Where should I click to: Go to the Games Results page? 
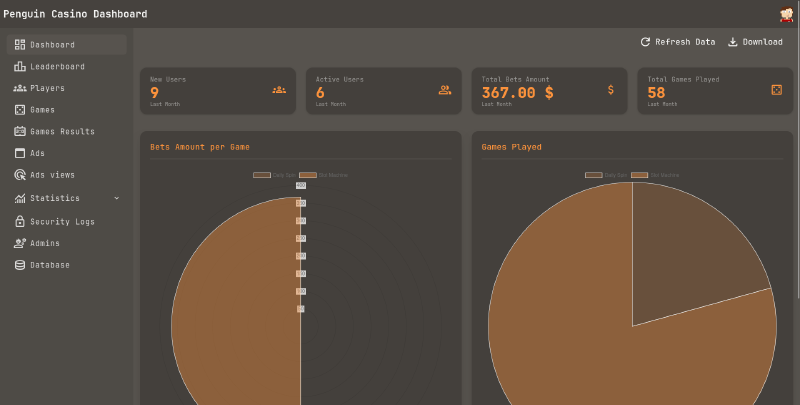pyautogui.click(x=62, y=131)
